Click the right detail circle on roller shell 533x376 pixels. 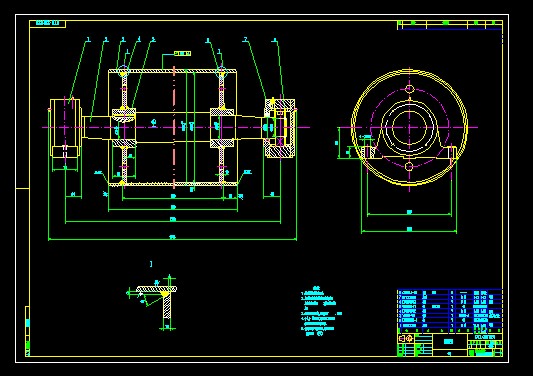pos(221,72)
